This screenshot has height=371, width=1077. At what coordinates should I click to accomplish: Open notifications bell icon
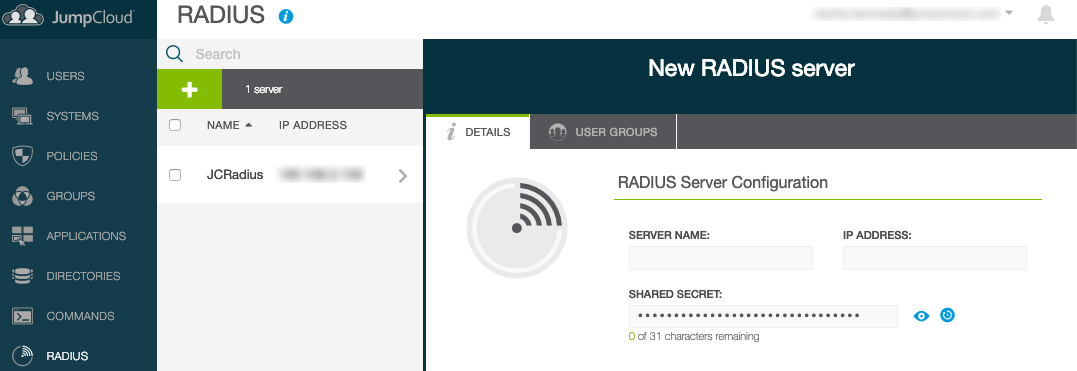1045,14
